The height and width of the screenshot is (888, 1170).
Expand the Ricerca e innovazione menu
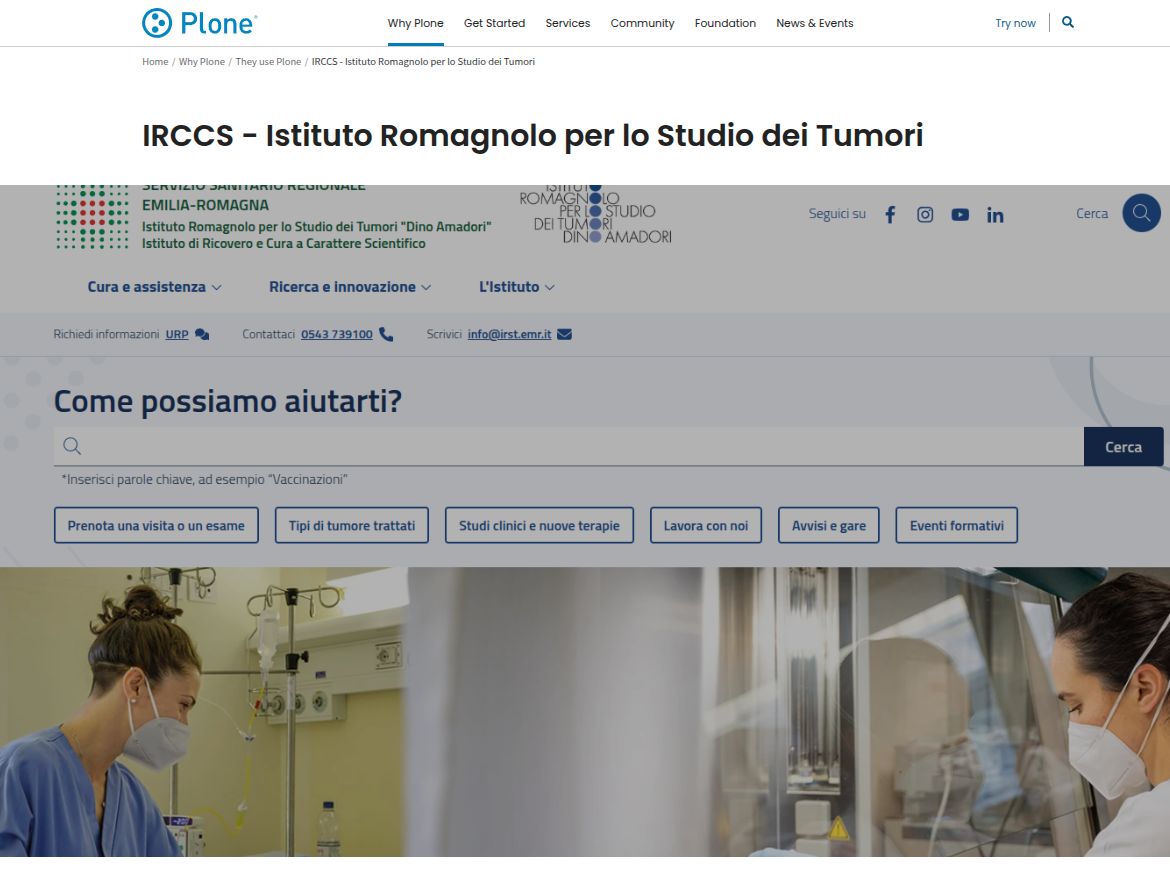point(350,287)
